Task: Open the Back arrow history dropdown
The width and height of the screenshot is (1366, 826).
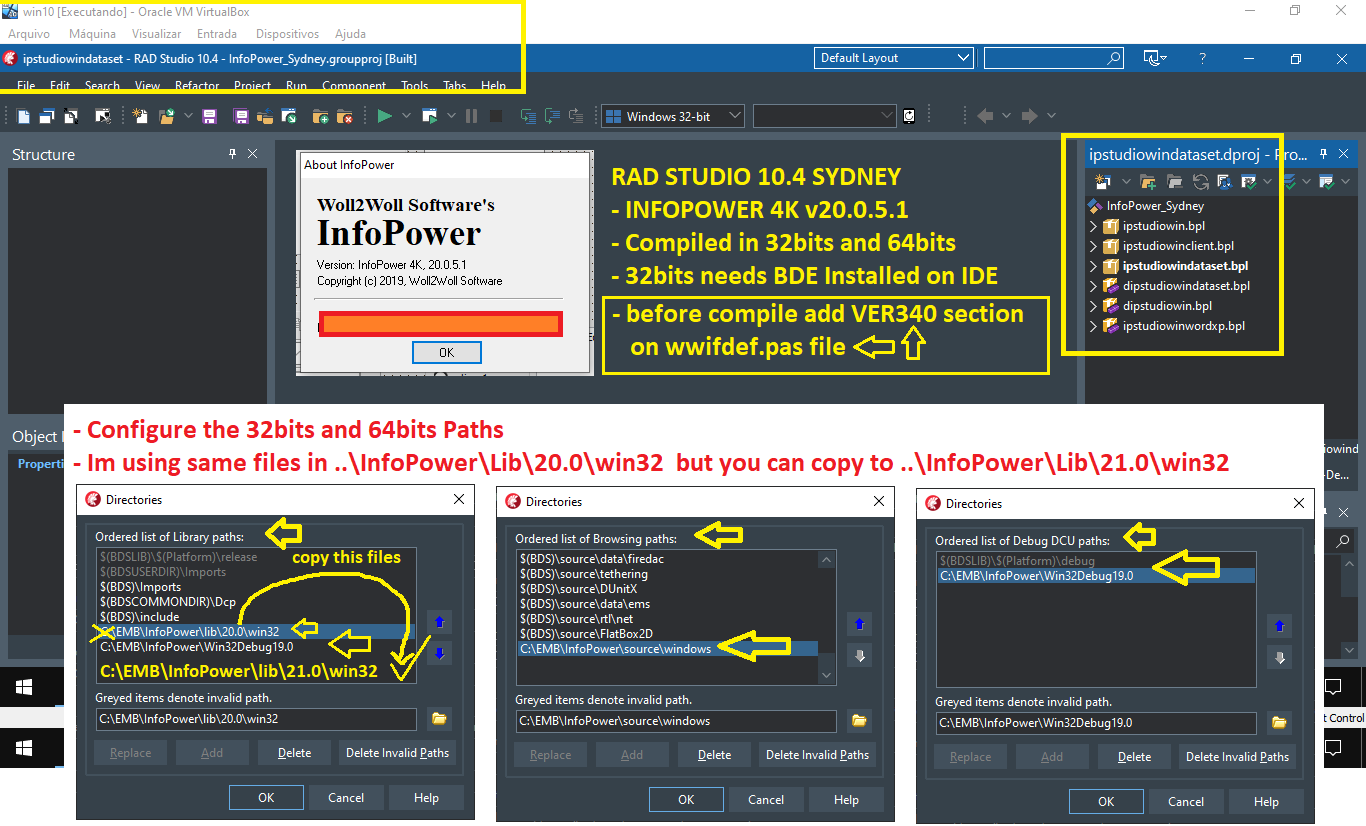Action: click(1007, 116)
